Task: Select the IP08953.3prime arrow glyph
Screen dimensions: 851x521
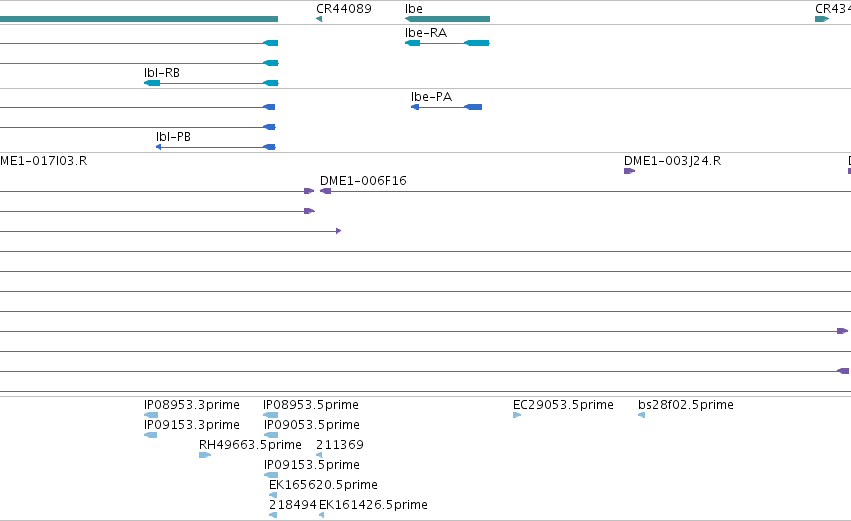Action: click(151, 415)
